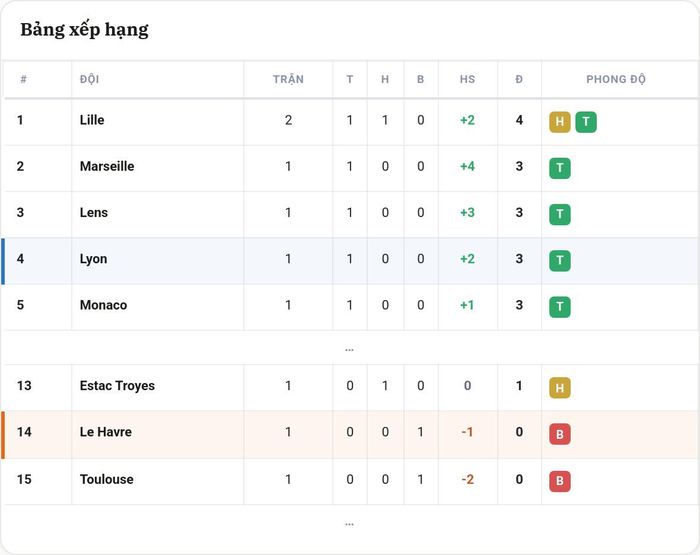
Task: Click Lille's yellow H form badge
Action: [x=559, y=121]
